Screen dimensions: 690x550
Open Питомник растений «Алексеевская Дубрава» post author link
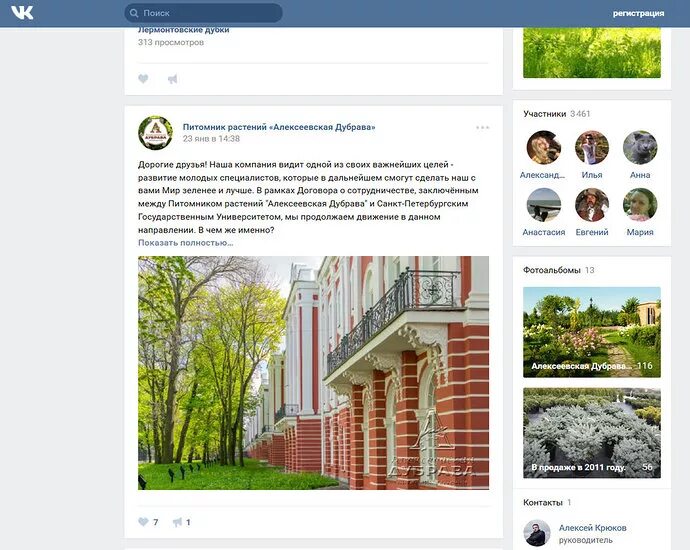pyautogui.click(x=279, y=127)
